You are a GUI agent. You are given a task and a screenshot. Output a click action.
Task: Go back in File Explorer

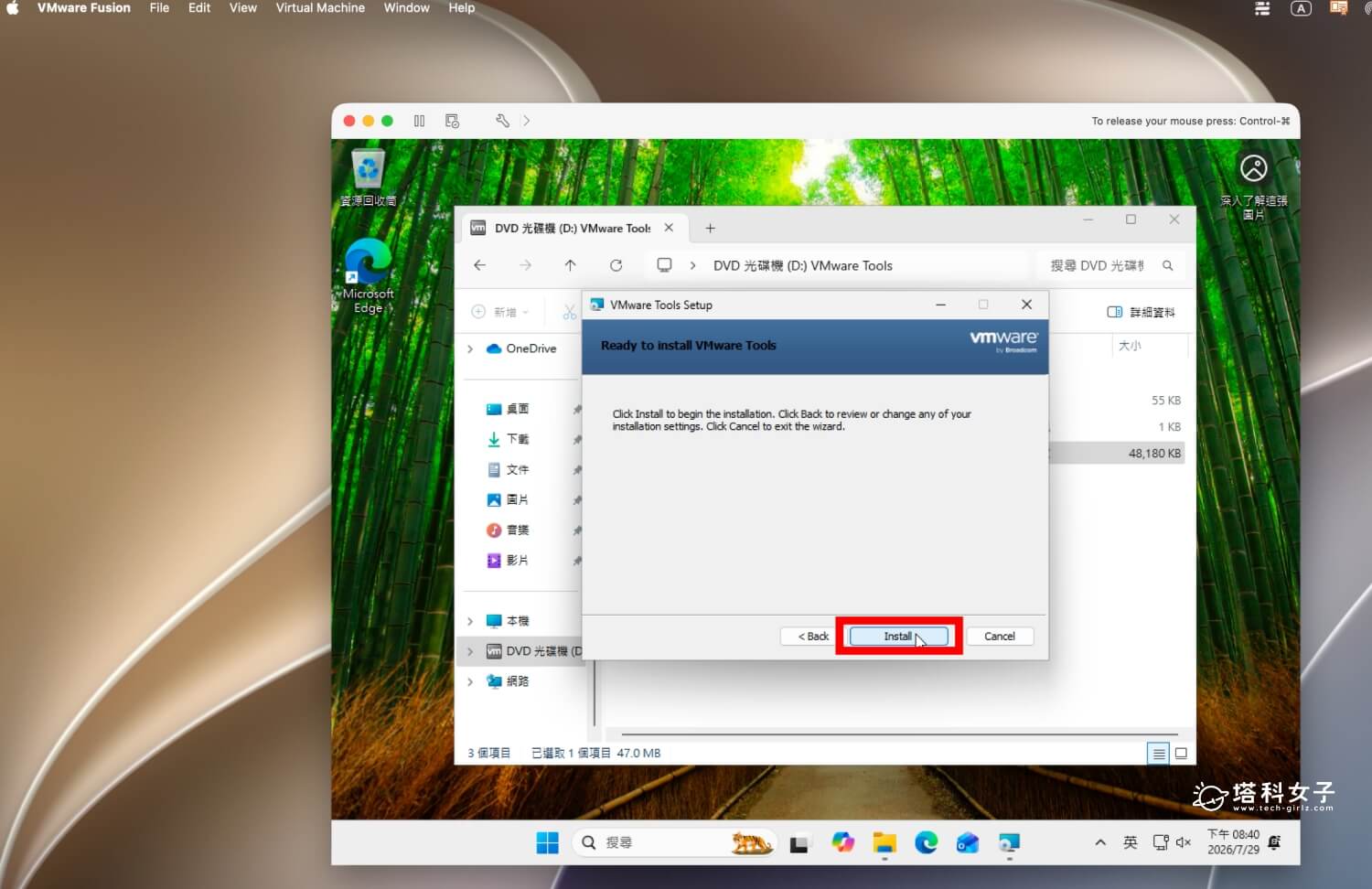(479, 265)
